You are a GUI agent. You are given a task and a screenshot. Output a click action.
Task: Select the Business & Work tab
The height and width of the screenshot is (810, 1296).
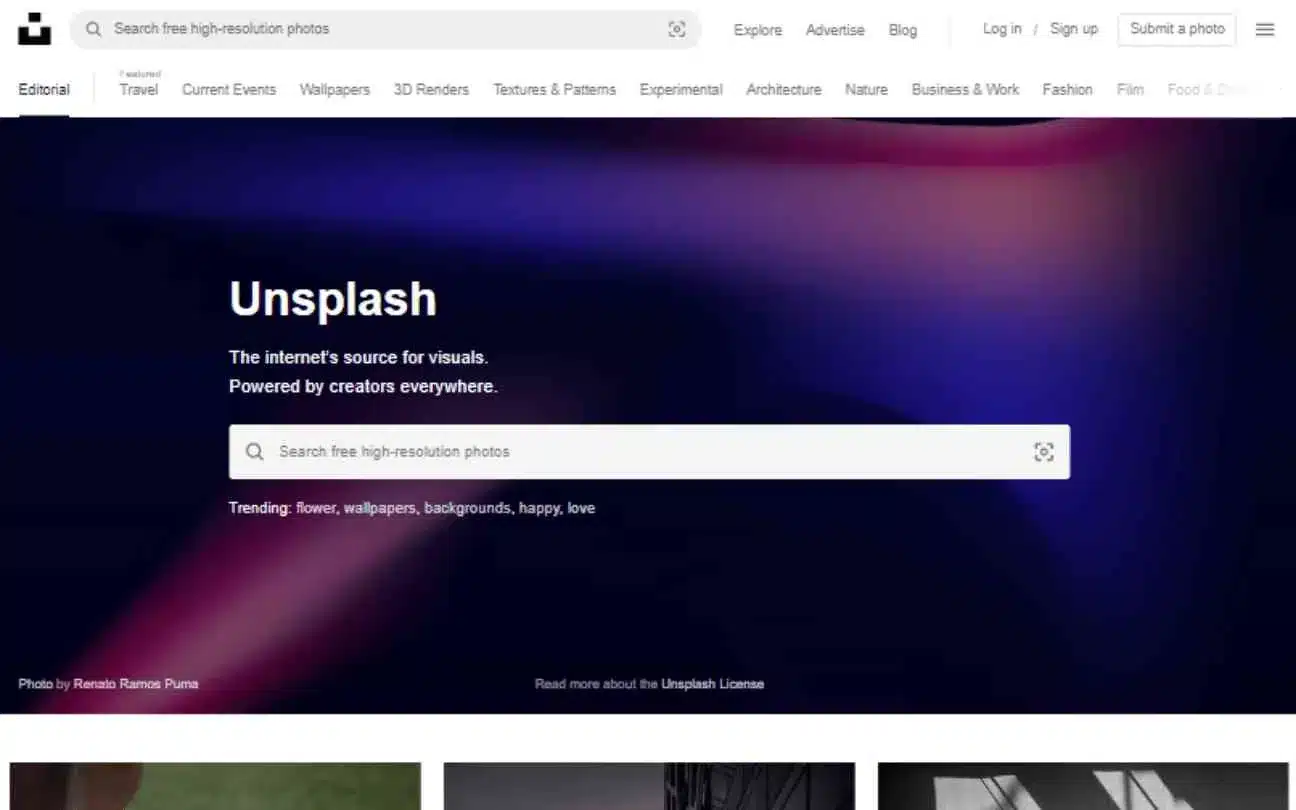tap(965, 89)
